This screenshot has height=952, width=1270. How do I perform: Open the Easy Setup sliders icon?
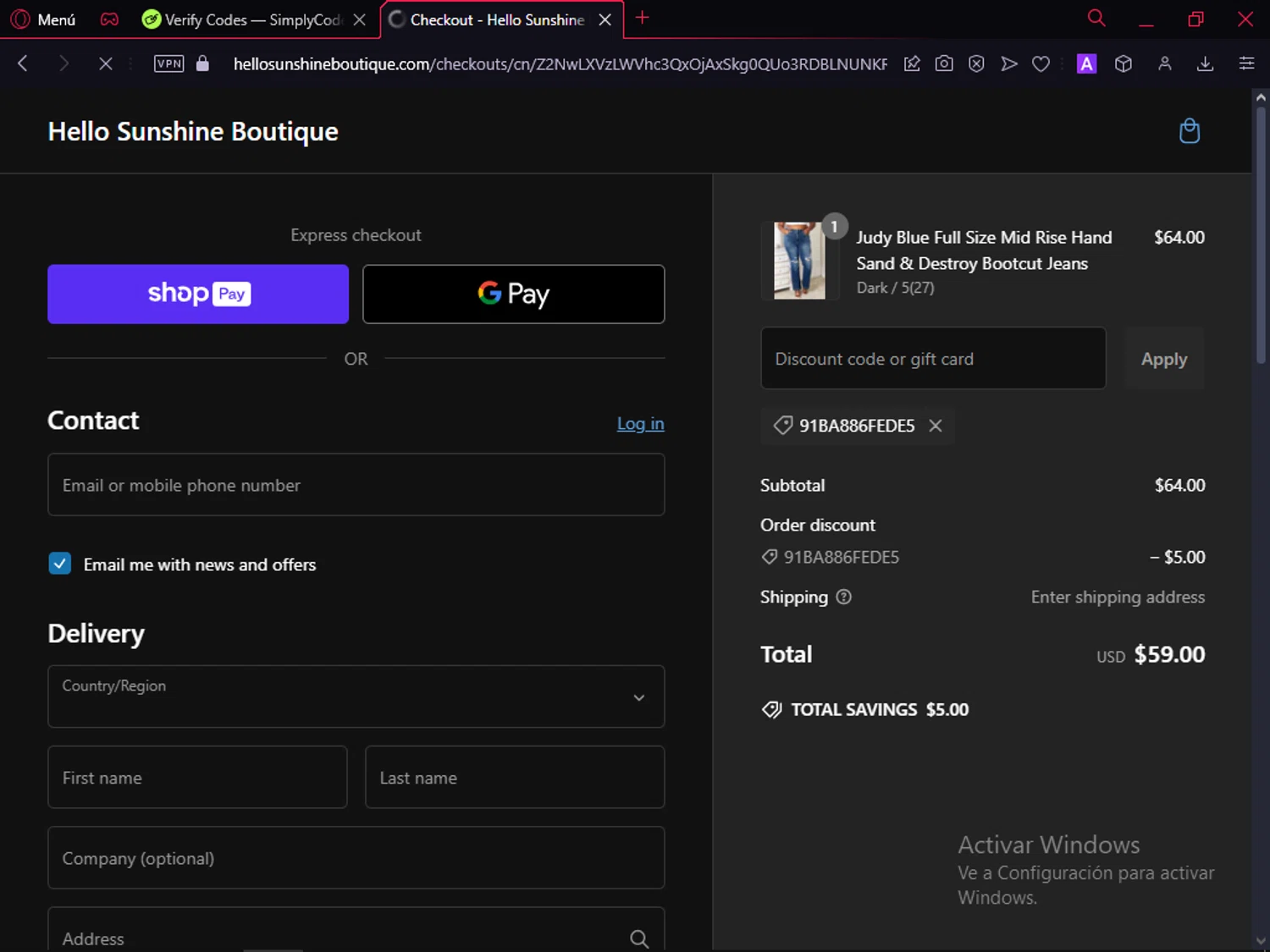[1246, 63]
